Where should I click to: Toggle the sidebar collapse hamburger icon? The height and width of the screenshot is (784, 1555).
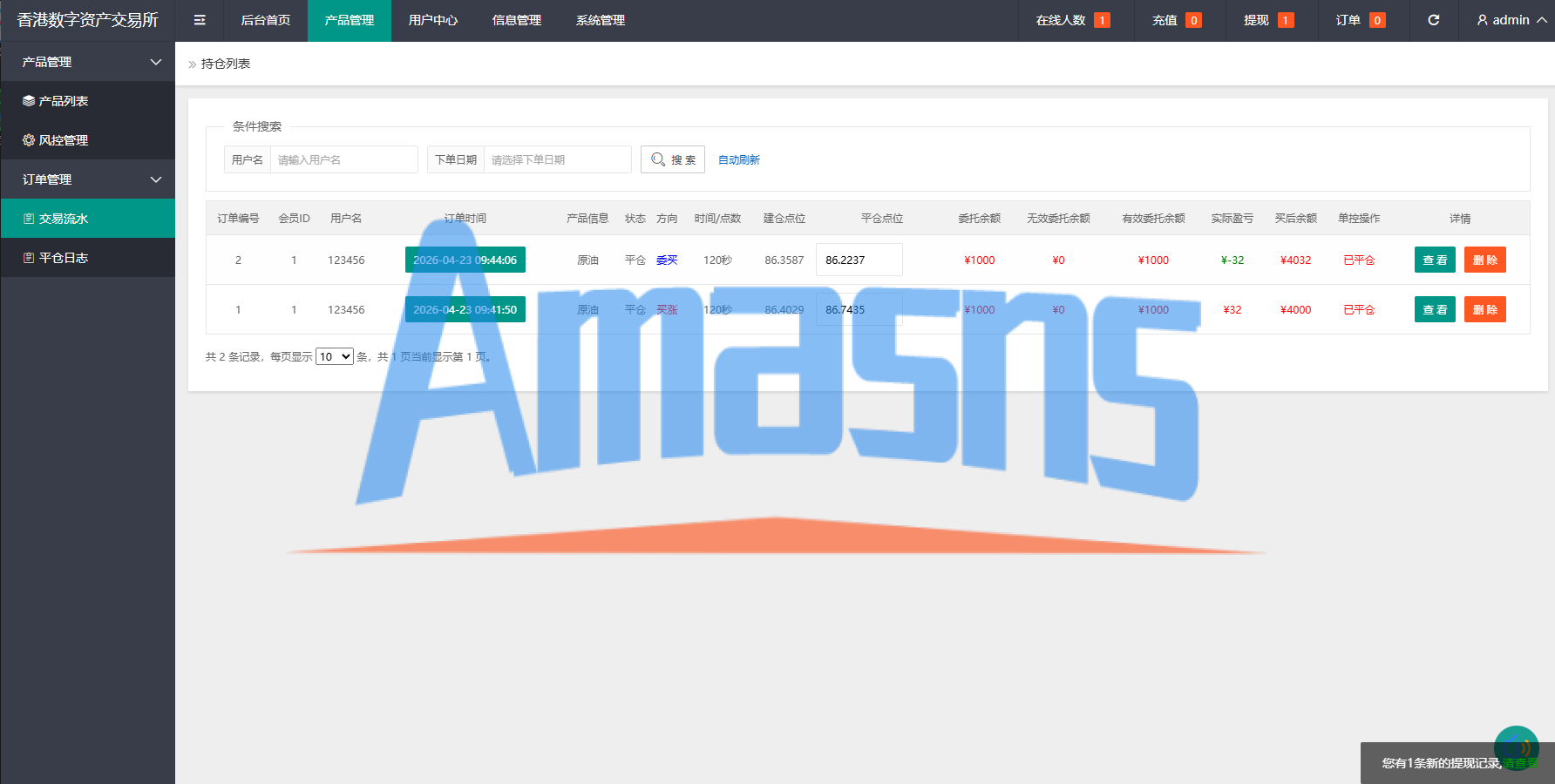pos(200,20)
